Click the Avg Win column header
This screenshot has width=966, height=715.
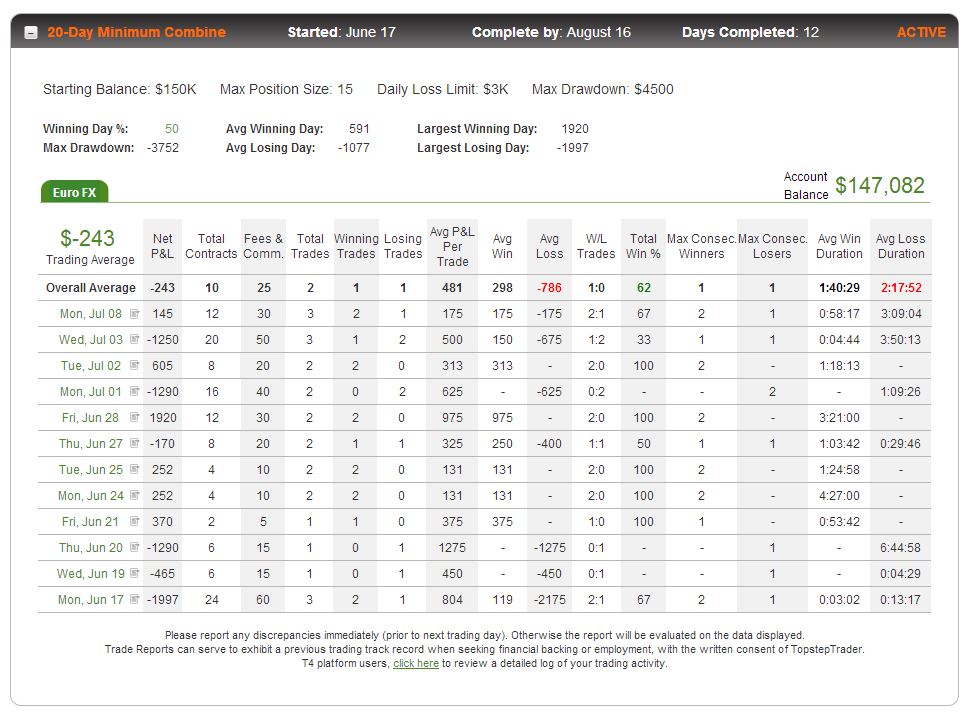point(502,246)
